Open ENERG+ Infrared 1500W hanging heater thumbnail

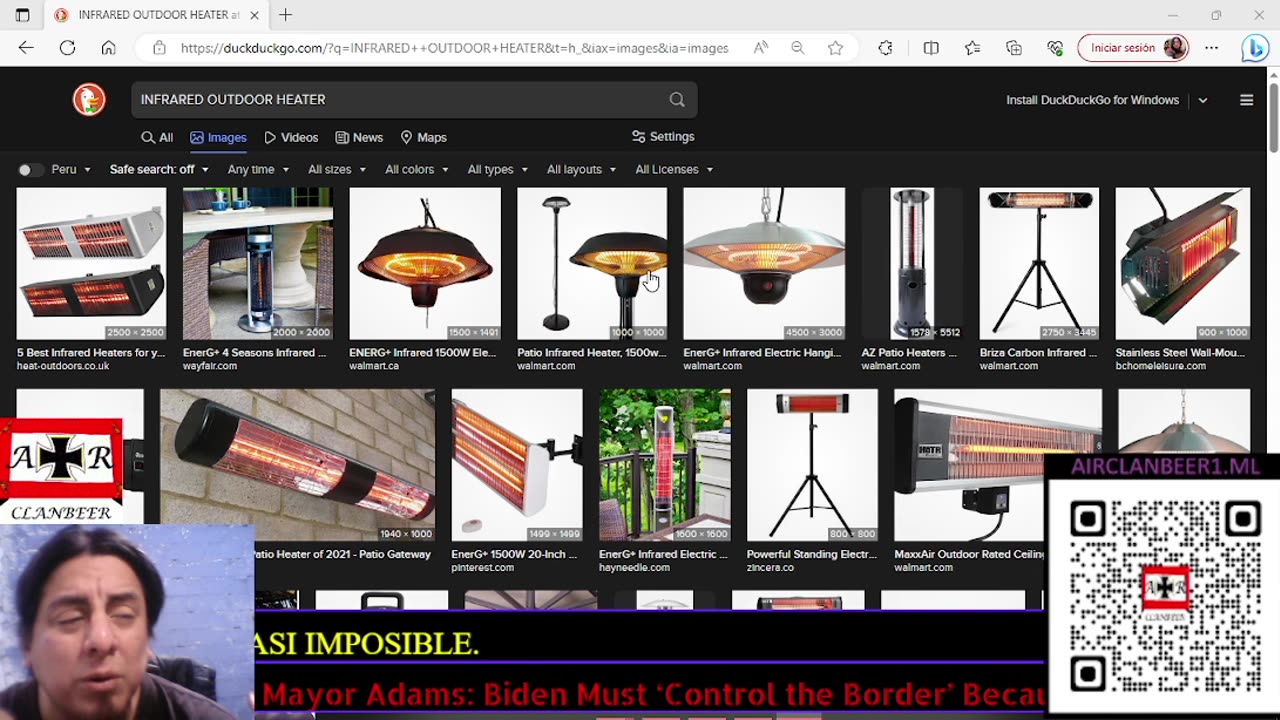[425, 264]
